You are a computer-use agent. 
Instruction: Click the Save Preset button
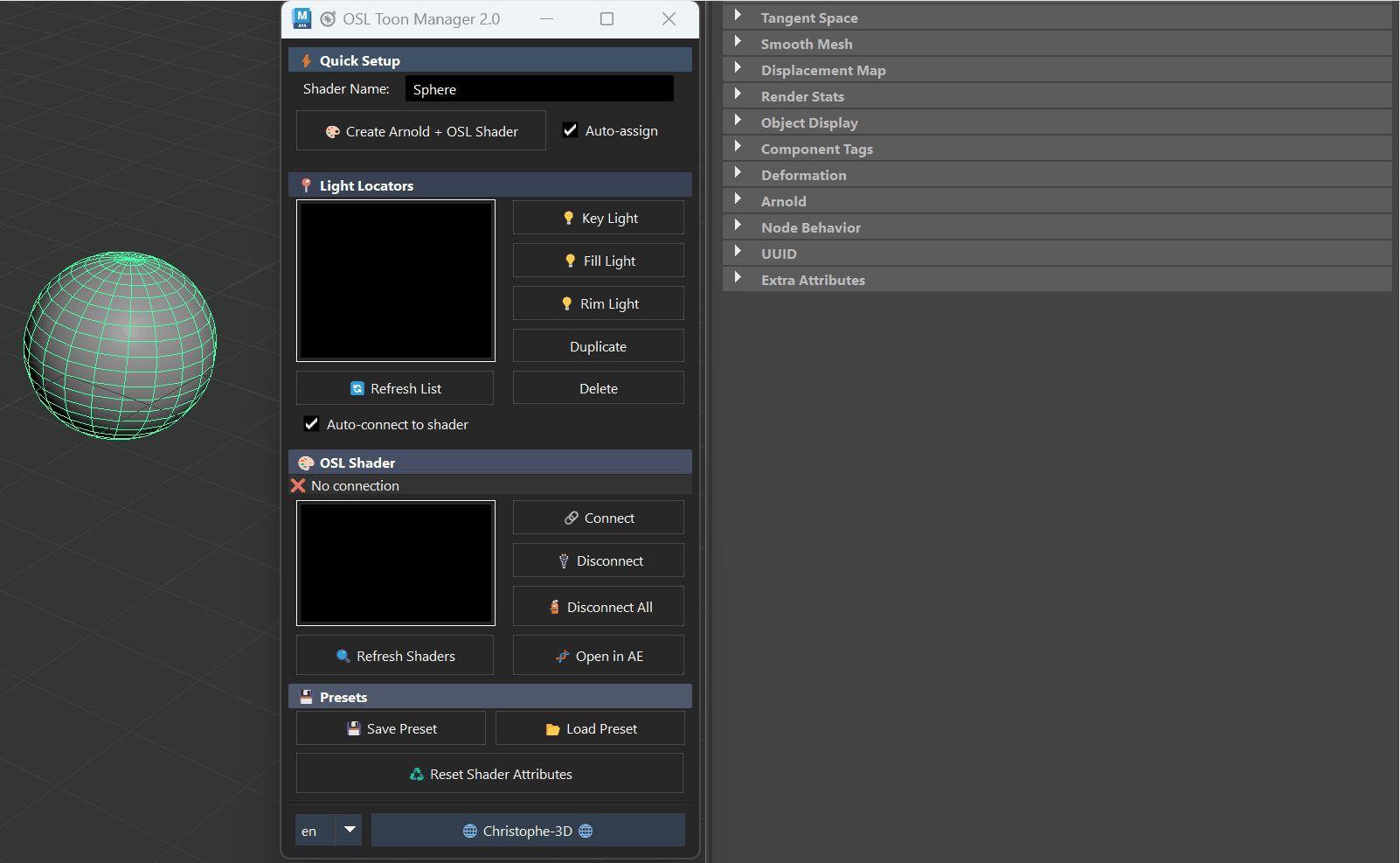tap(391, 728)
